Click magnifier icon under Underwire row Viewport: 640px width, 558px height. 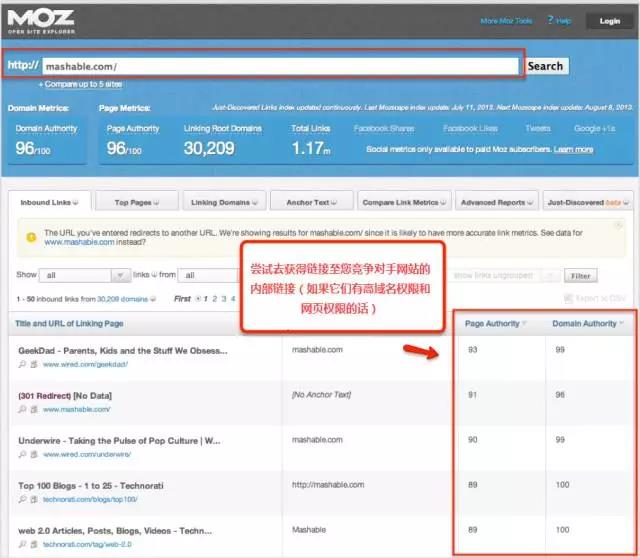point(22,455)
